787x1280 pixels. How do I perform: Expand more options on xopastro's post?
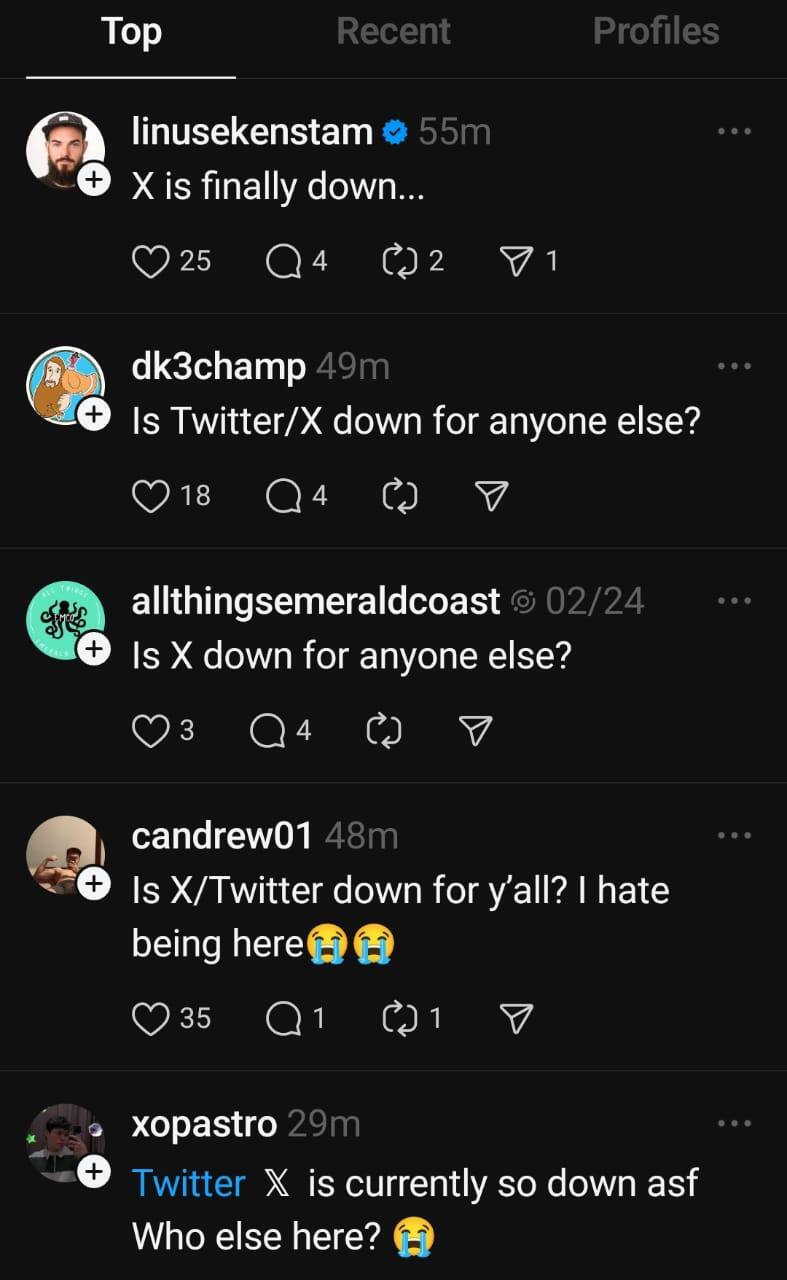click(x=734, y=1123)
